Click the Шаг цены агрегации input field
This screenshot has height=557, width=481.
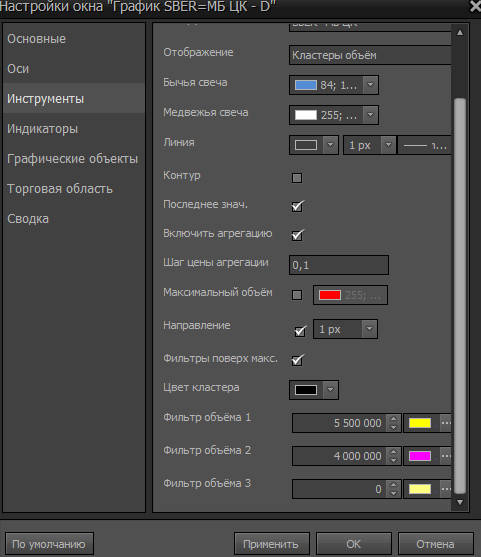coord(339,265)
